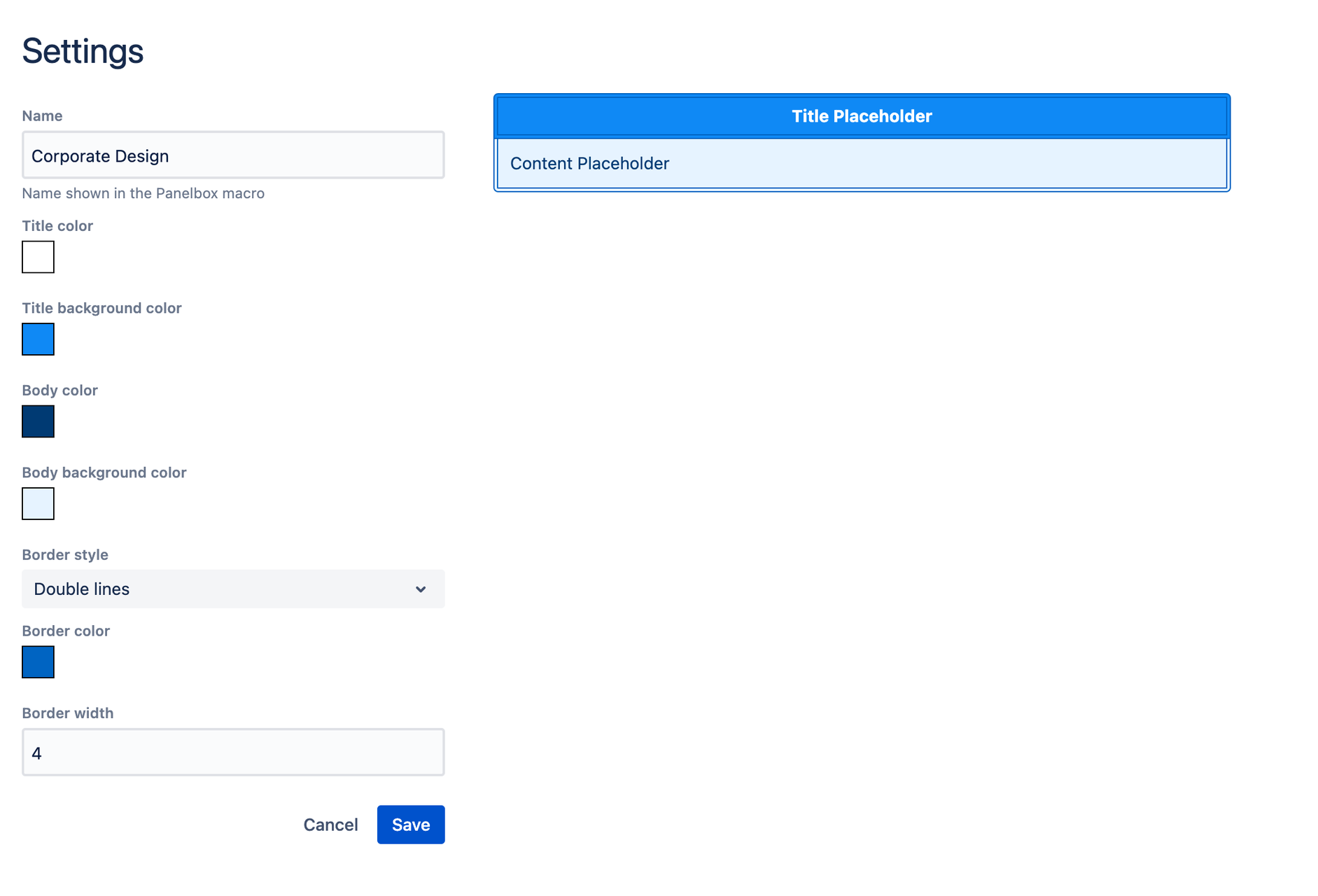
Task: Open the Border color picker
Action: click(38, 662)
